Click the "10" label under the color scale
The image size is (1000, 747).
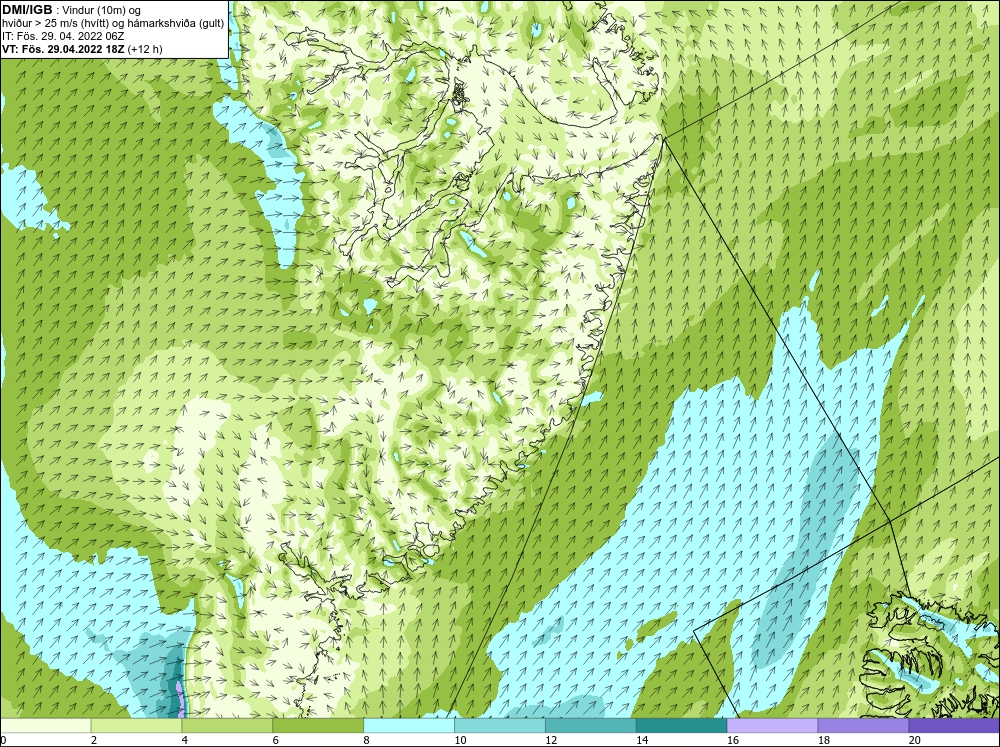tap(460, 740)
